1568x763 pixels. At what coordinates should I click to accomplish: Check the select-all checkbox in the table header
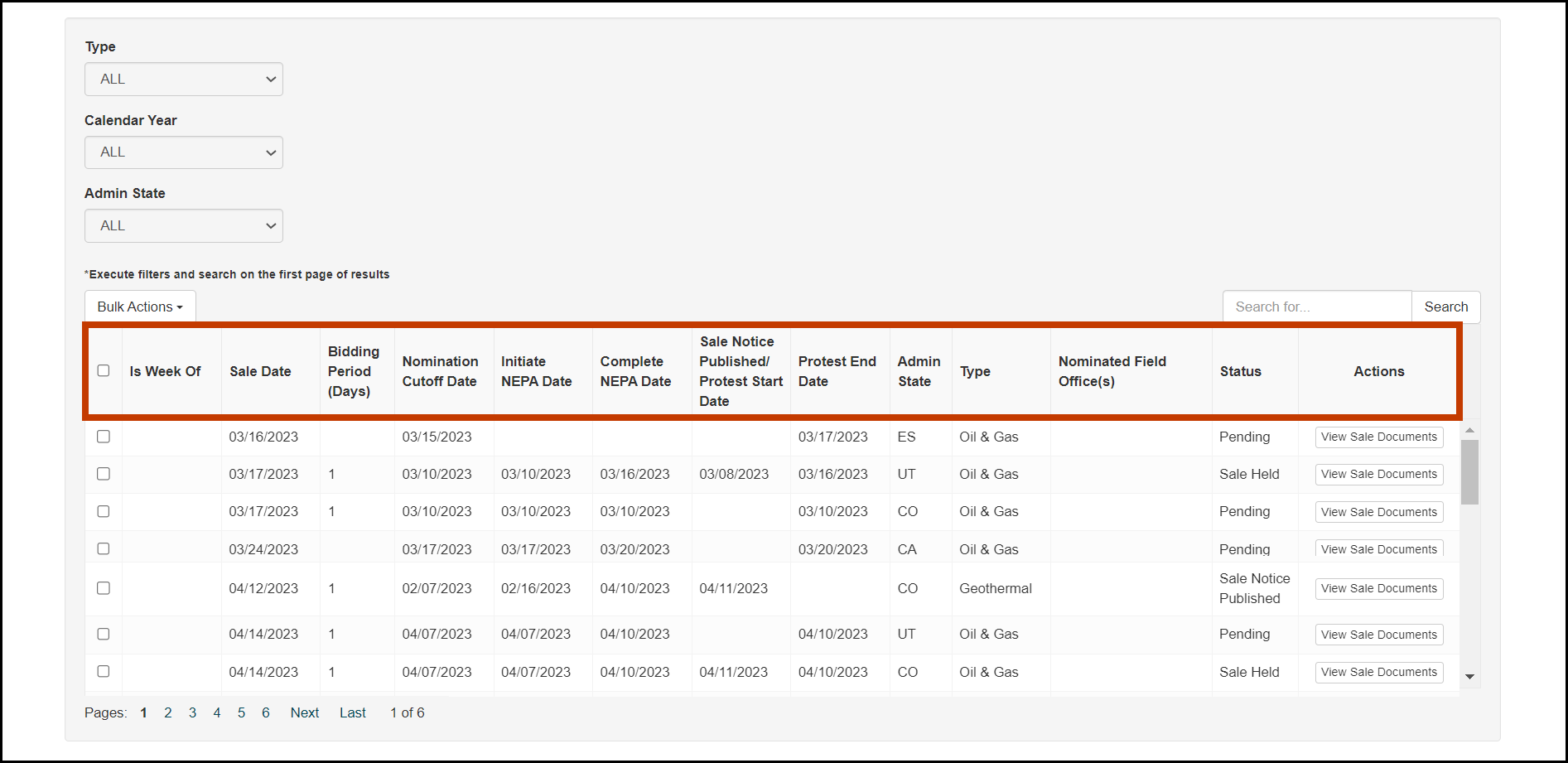point(103,370)
